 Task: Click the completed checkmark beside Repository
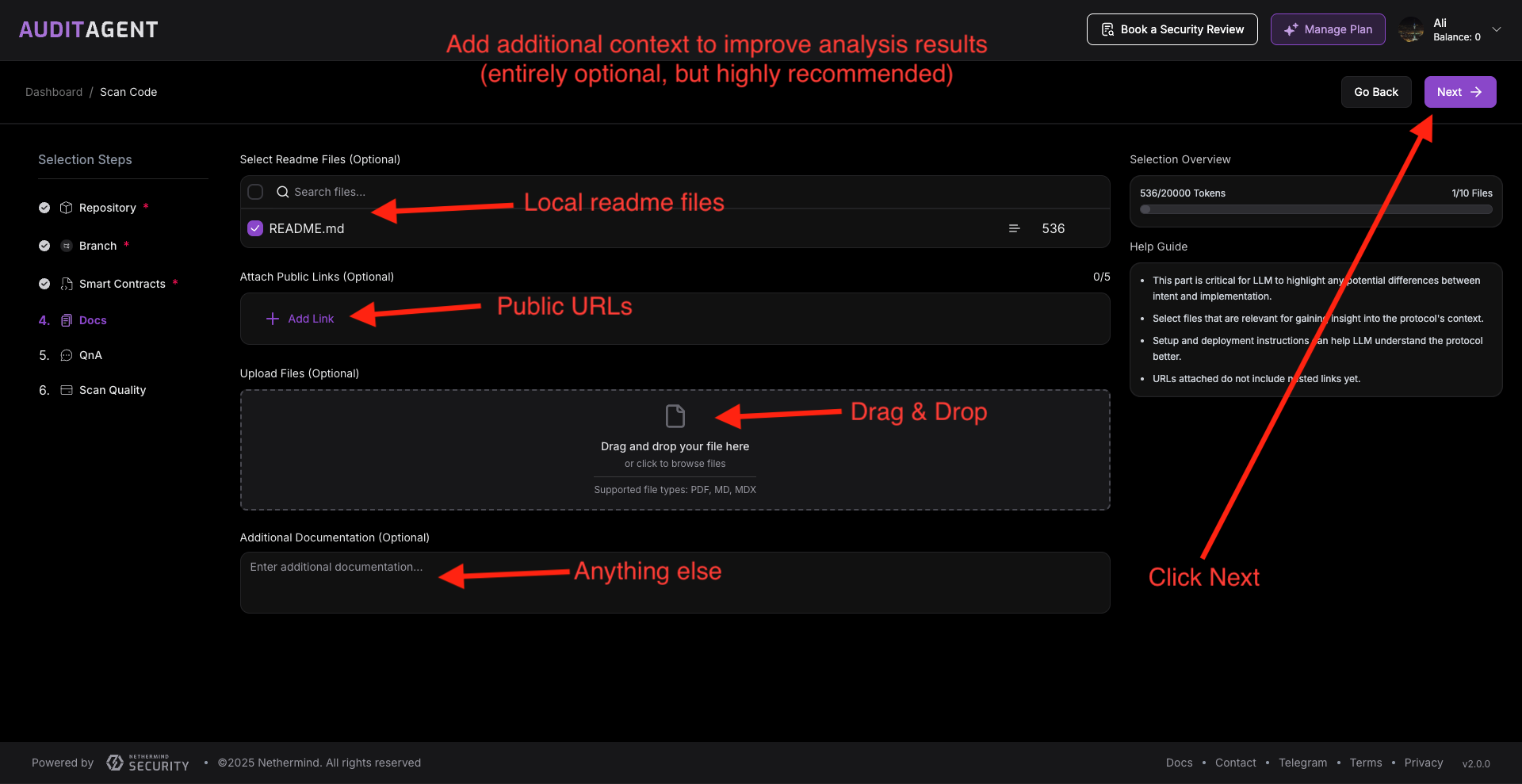click(x=44, y=208)
